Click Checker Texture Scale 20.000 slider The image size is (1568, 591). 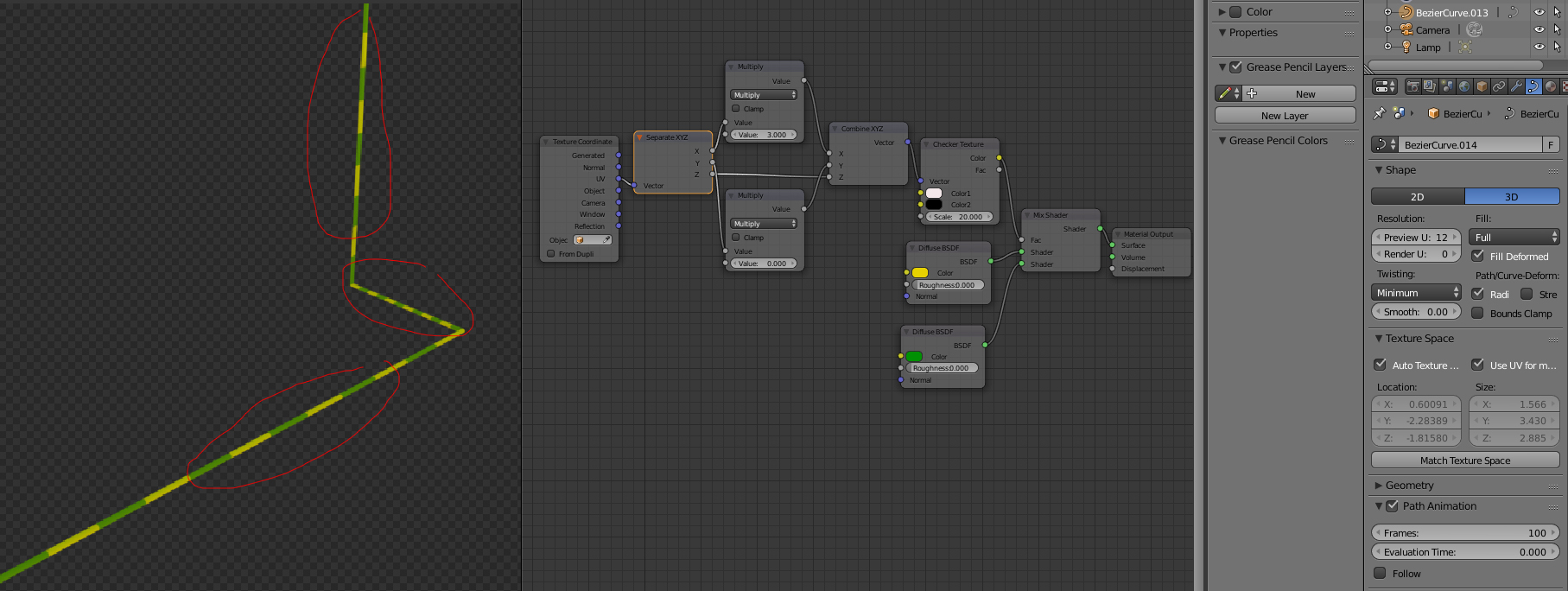[x=959, y=217]
